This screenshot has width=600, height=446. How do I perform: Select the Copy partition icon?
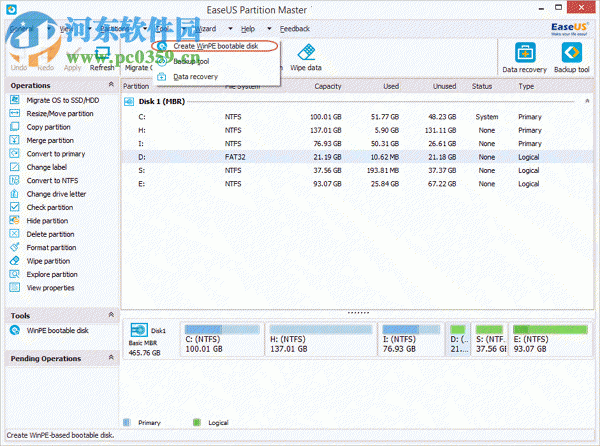coord(15,127)
